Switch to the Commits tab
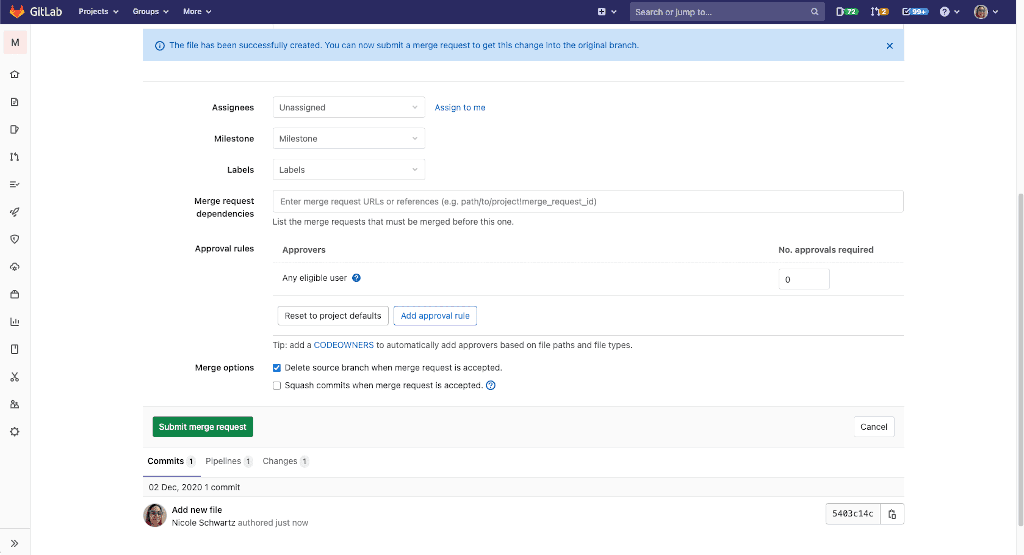 (x=171, y=461)
